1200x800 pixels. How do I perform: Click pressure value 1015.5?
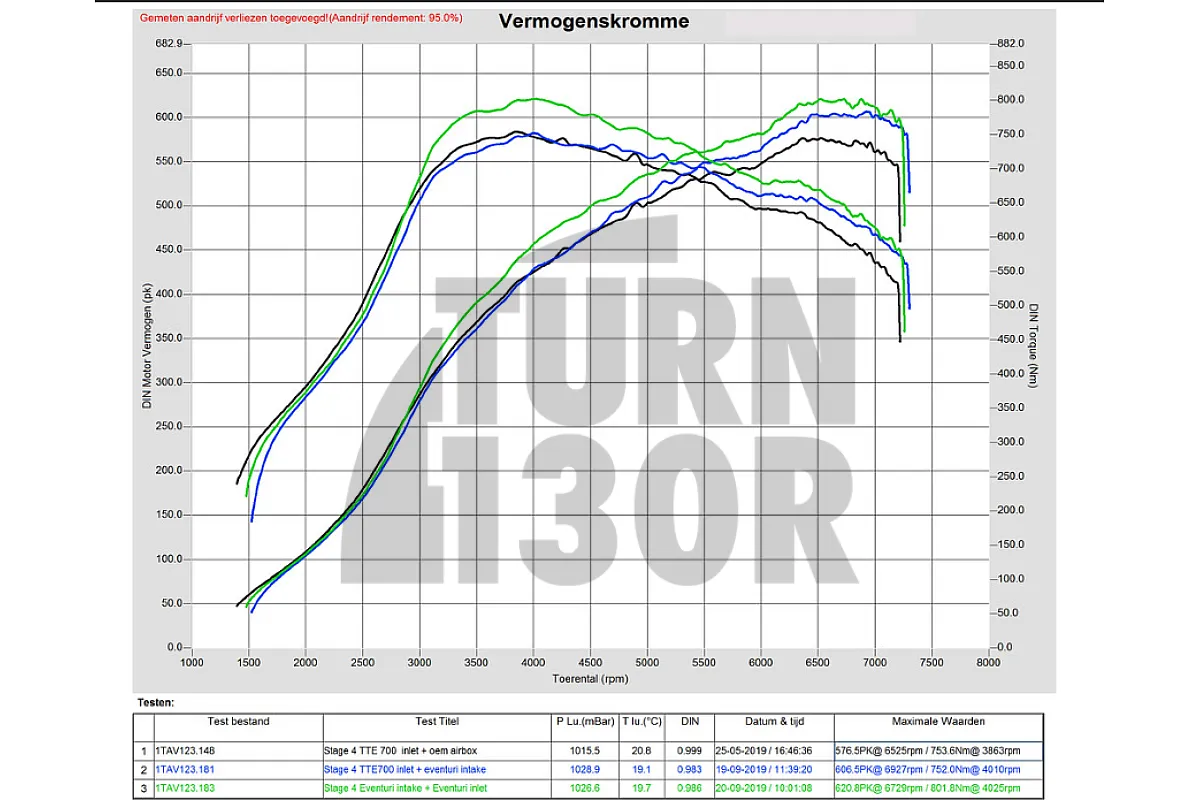583,749
